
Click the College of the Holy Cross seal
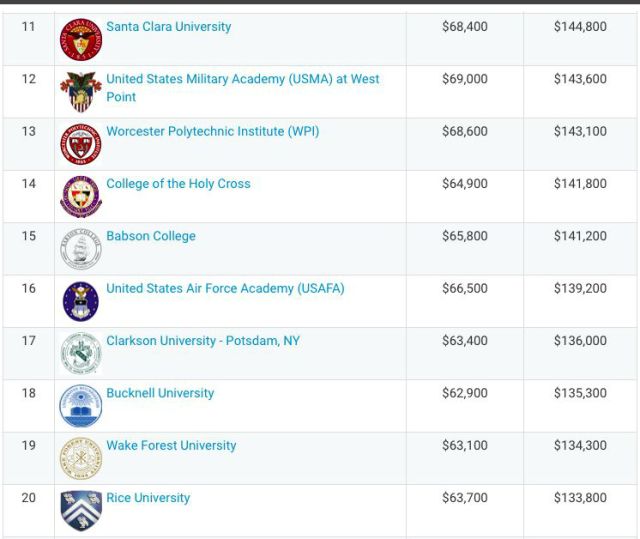(81, 196)
